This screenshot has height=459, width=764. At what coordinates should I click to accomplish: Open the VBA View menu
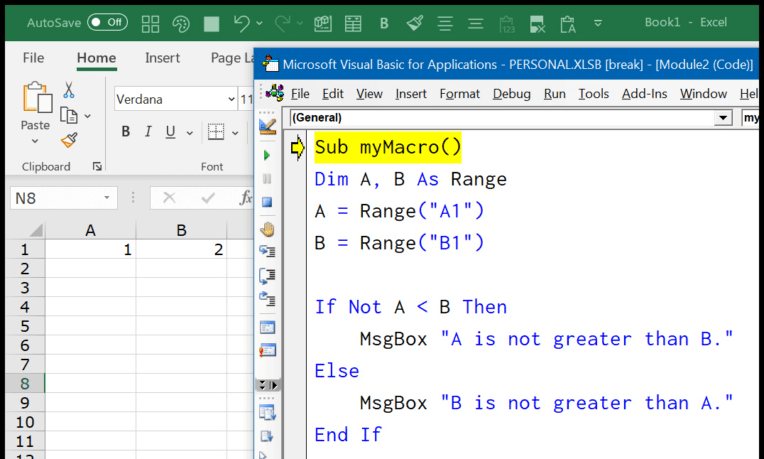tap(369, 94)
